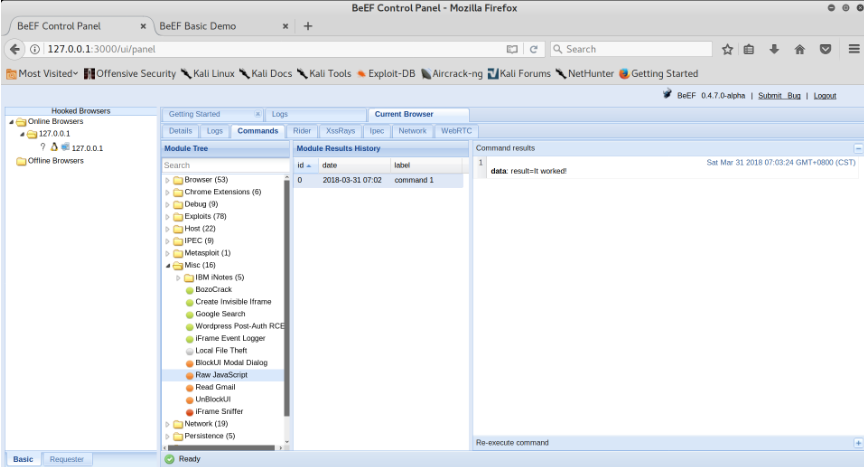Expand the Persistence (5) folder
The height and width of the screenshot is (467, 864).
(168, 436)
